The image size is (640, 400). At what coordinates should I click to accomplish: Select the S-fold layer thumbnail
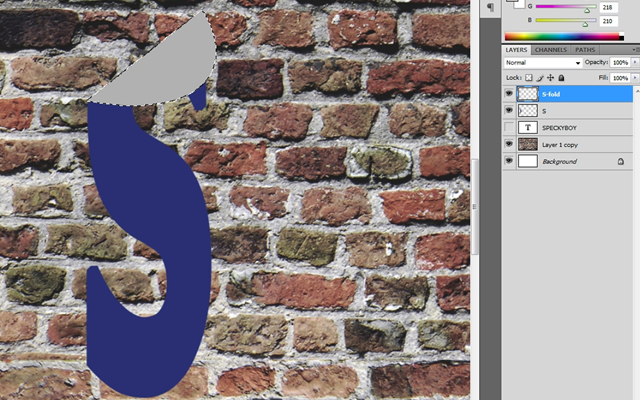coord(528,94)
